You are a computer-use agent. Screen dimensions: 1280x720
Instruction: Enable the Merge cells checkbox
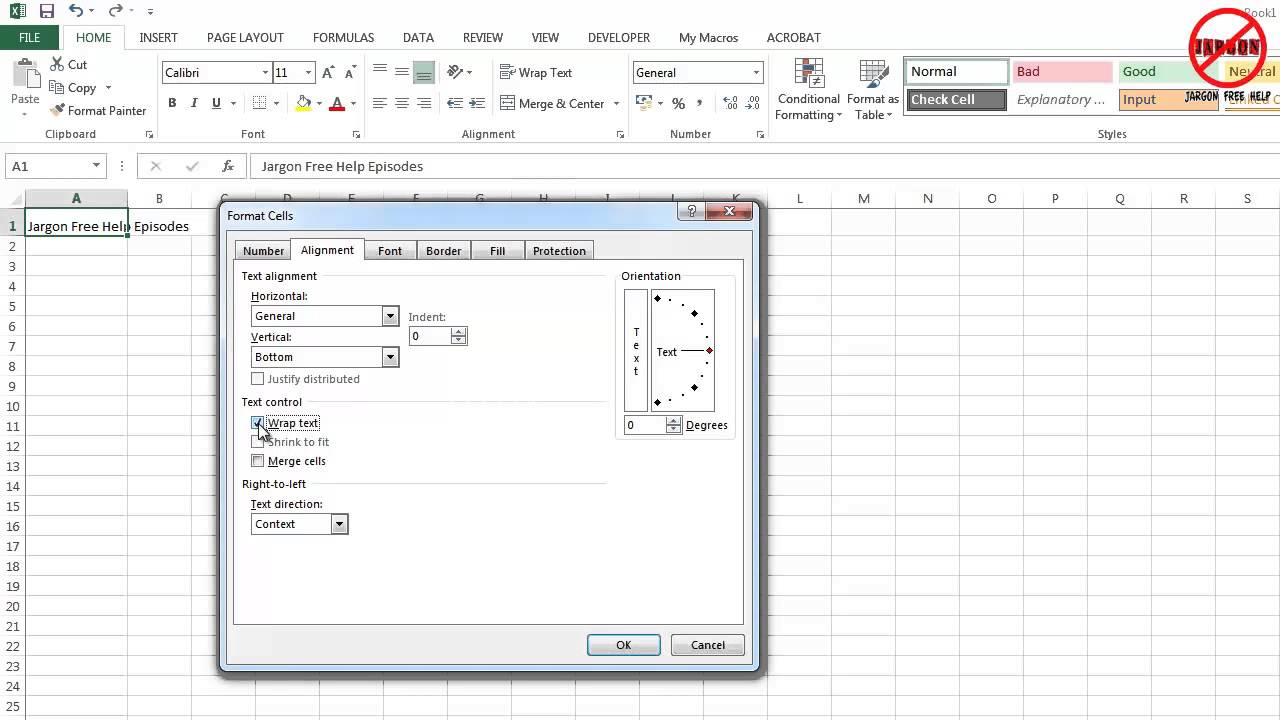[258, 461]
